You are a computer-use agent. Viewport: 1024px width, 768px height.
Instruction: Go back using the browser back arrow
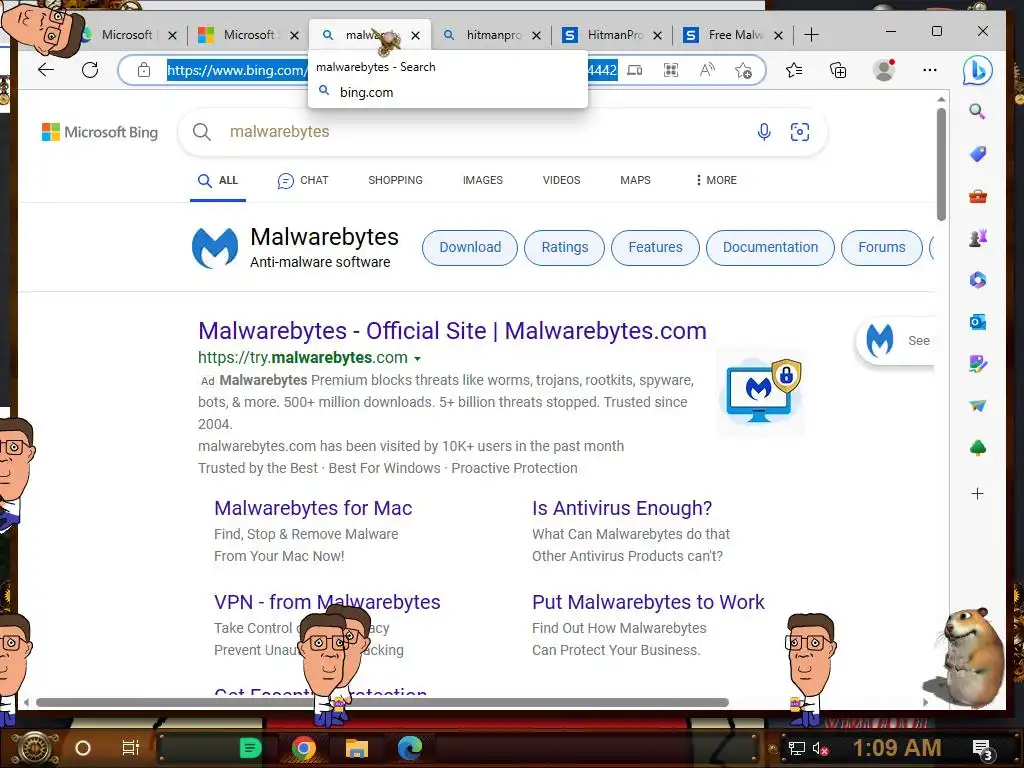(x=46, y=70)
